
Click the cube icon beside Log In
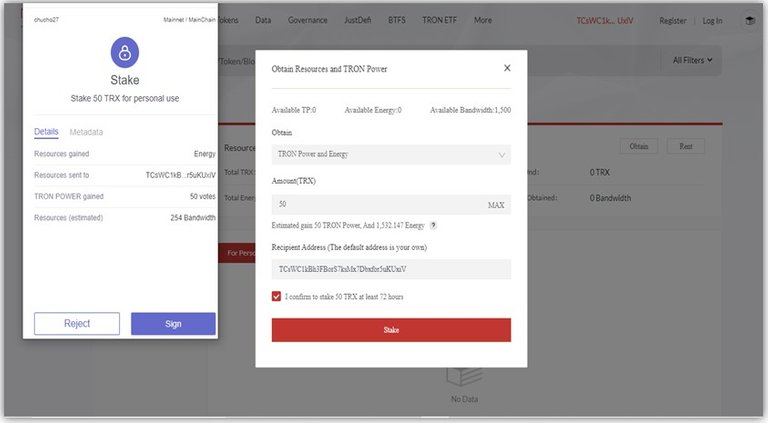pyautogui.click(x=750, y=21)
